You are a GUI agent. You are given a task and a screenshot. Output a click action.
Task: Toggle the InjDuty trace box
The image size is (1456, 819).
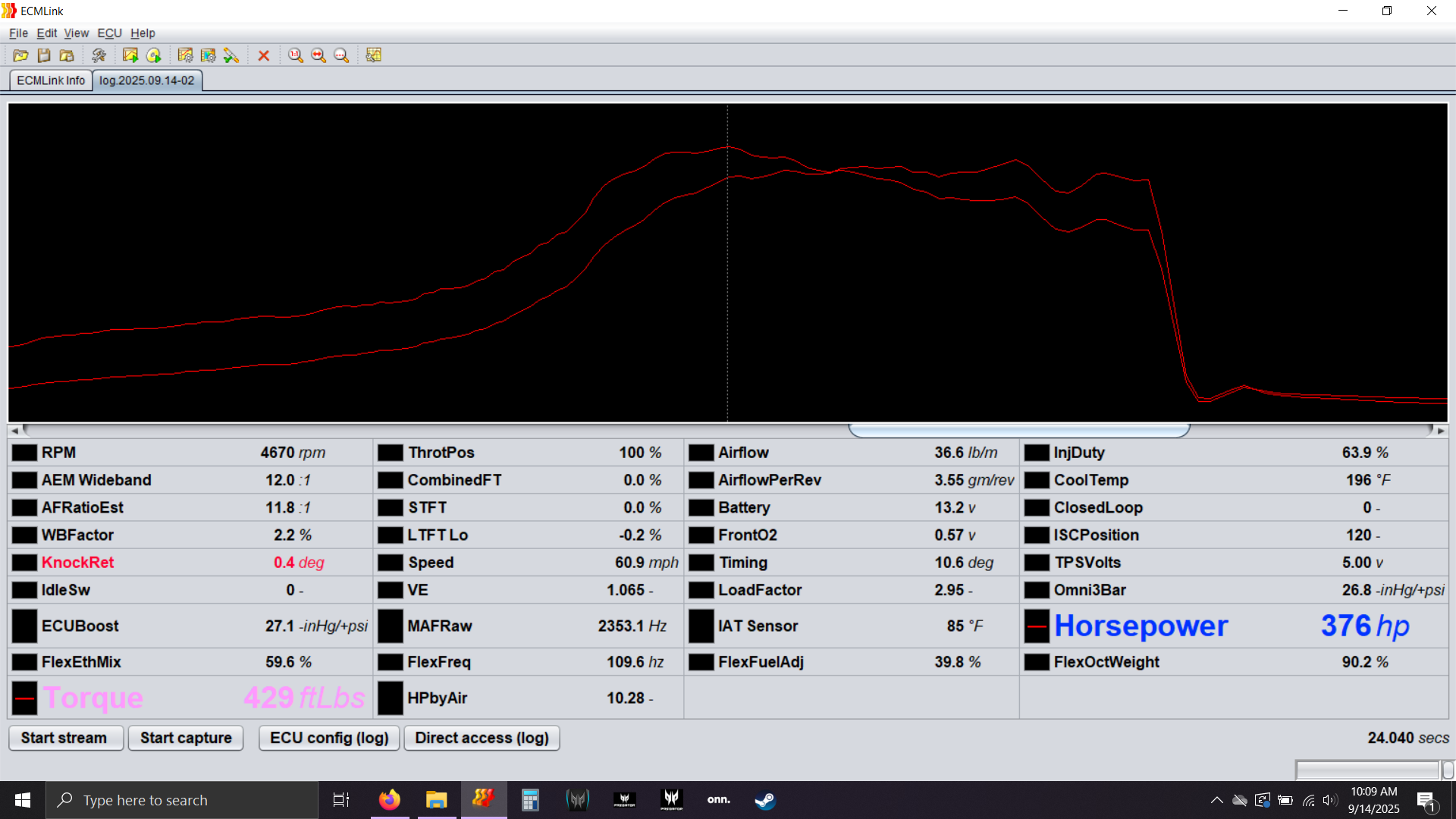tap(1037, 453)
